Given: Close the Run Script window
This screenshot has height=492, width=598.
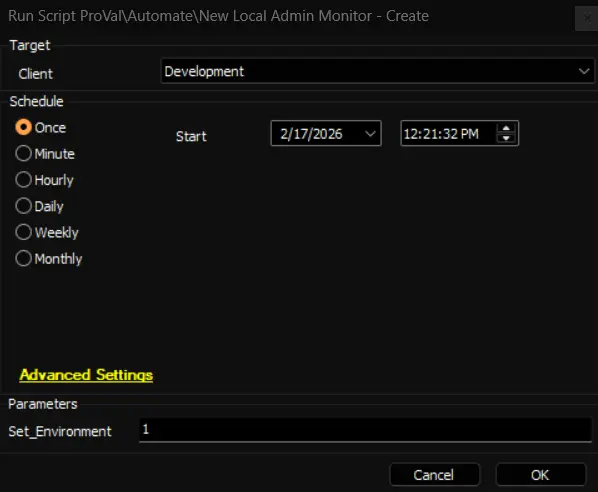Looking at the screenshot, I should pyautogui.click(x=587, y=18).
